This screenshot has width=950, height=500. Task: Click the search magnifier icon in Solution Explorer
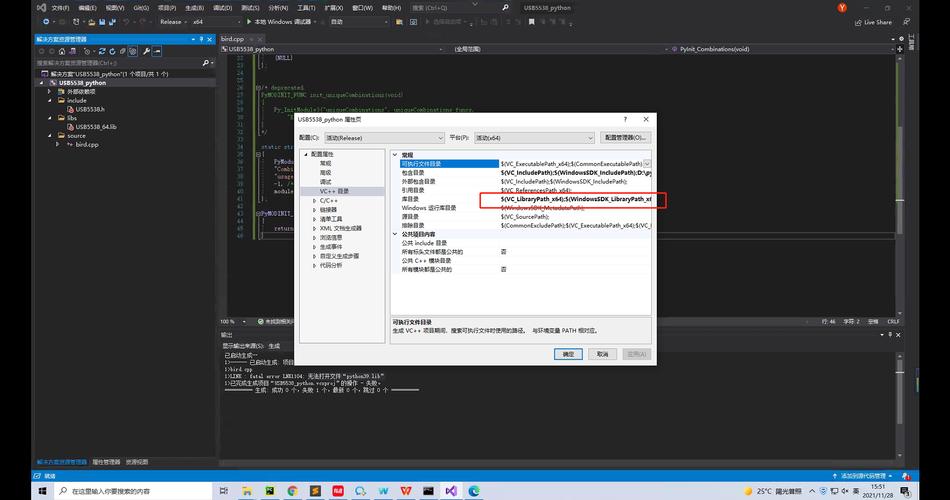click(x=205, y=62)
